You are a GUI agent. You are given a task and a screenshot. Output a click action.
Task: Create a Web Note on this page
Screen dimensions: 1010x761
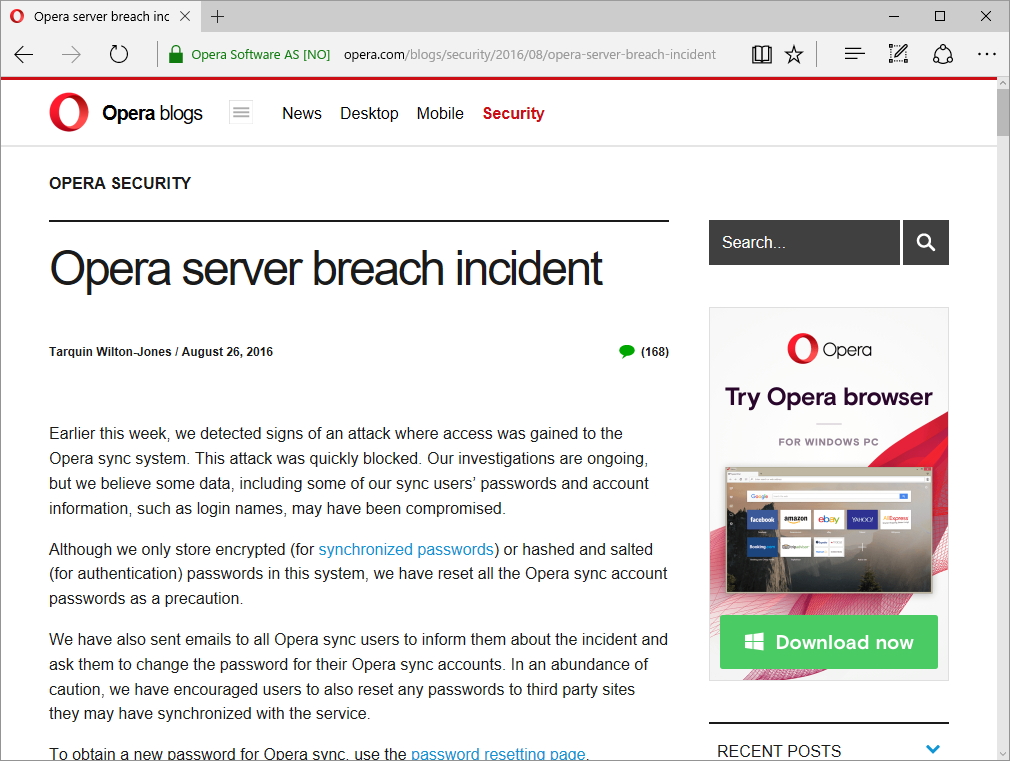pyautogui.click(x=897, y=54)
